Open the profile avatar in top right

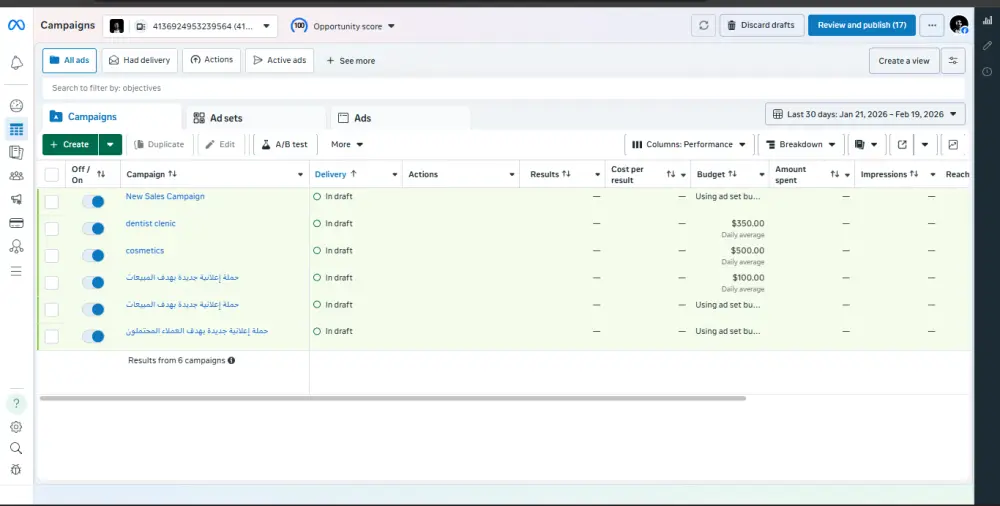[x=959, y=25]
